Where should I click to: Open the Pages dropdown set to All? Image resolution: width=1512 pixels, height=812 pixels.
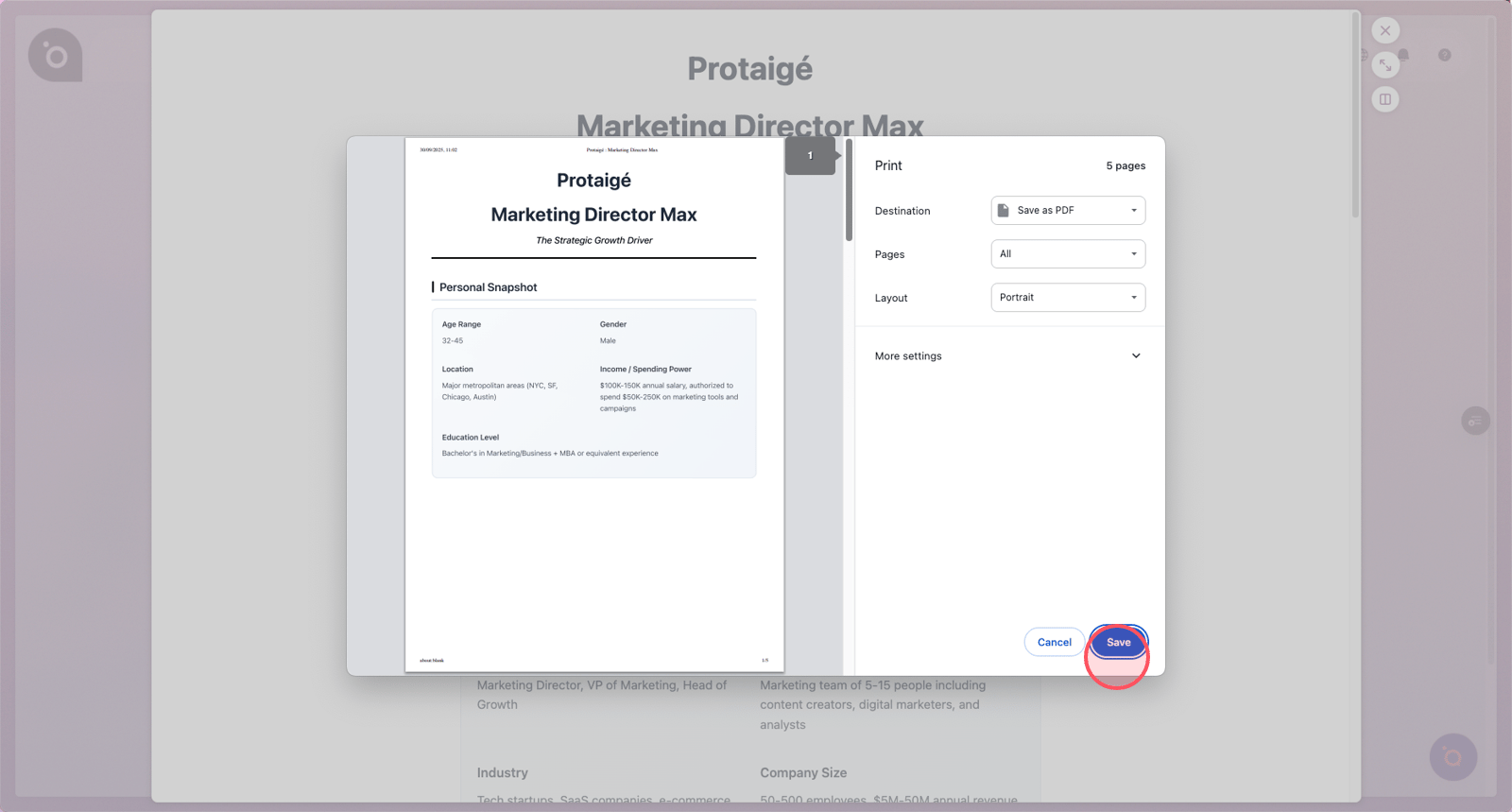point(1068,254)
